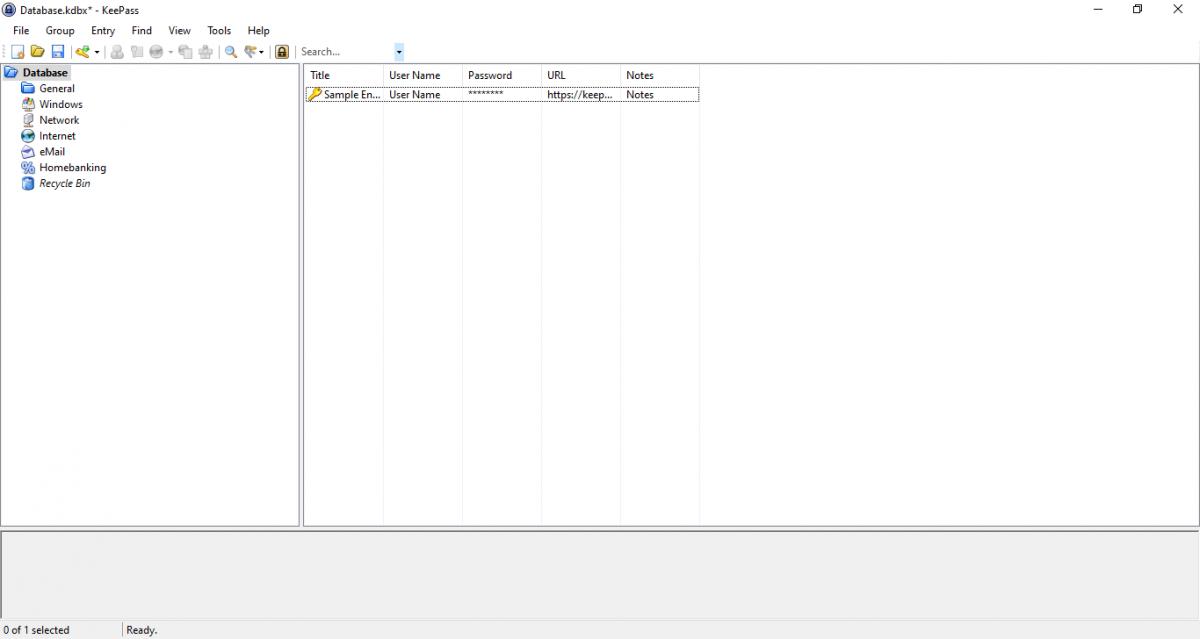
Task: Open the Tools menu
Action: click(219, 31)
